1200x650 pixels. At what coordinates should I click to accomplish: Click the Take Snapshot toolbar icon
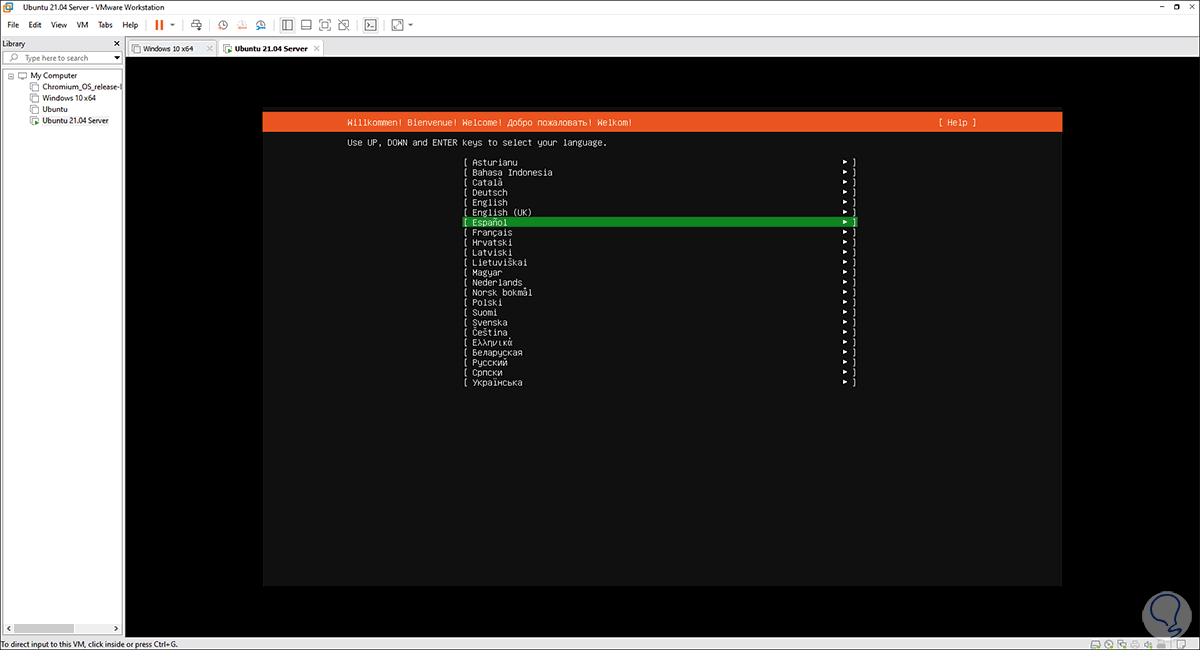coord(223,24)
